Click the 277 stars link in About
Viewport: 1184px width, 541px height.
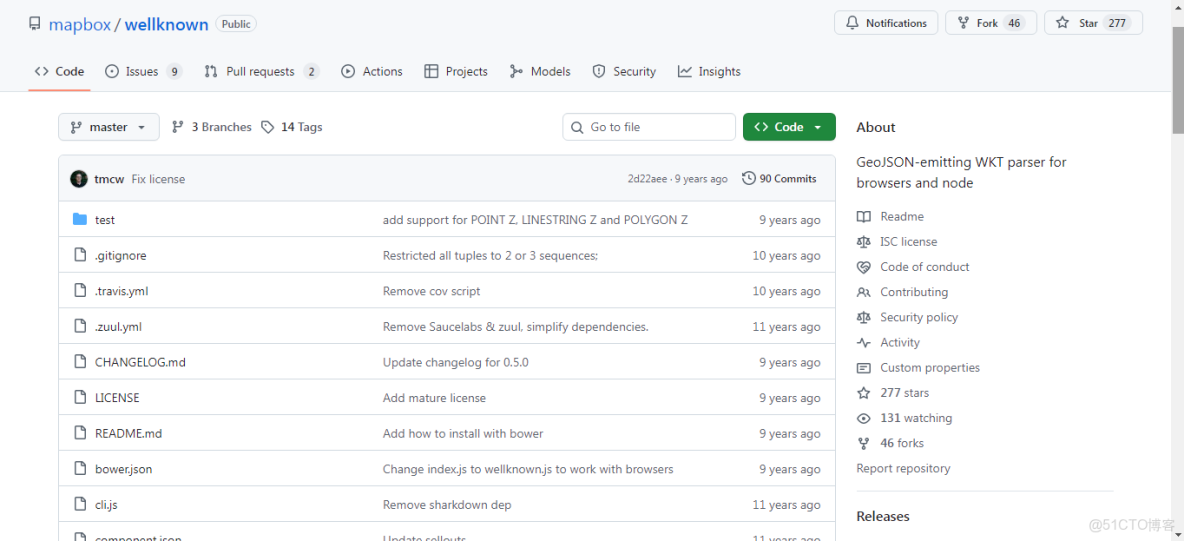pos(905,393)
